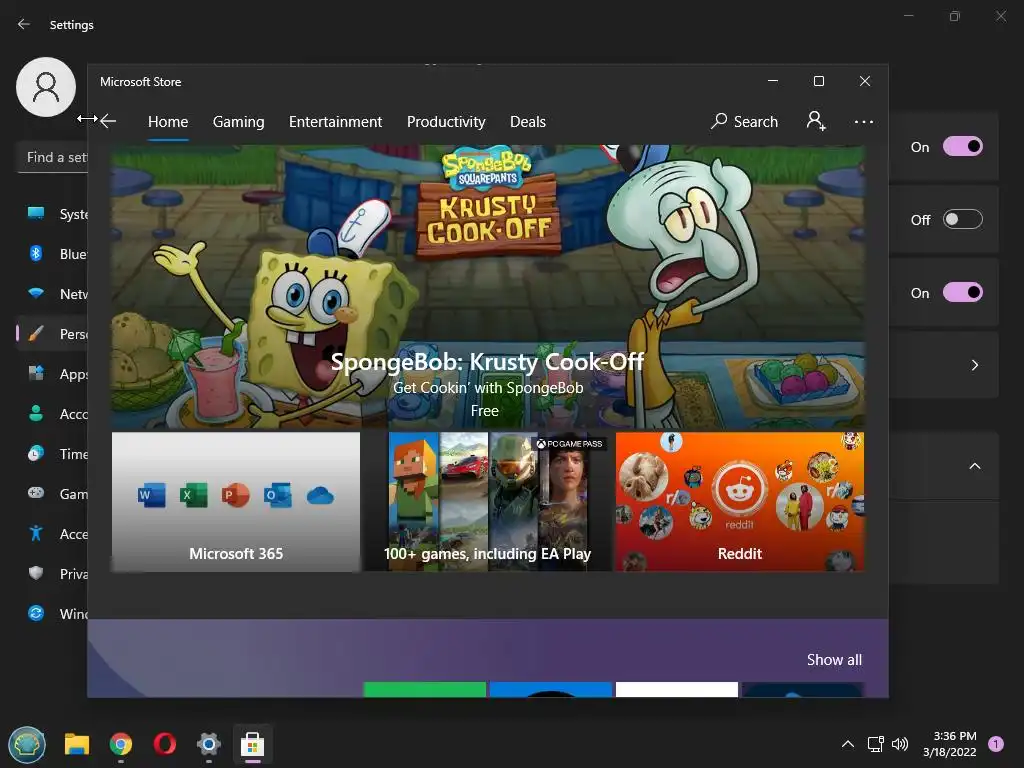The image size is (1024, 768).
Task: Click the Show all link
Action: pyautogui.click(x=834, y=660)
